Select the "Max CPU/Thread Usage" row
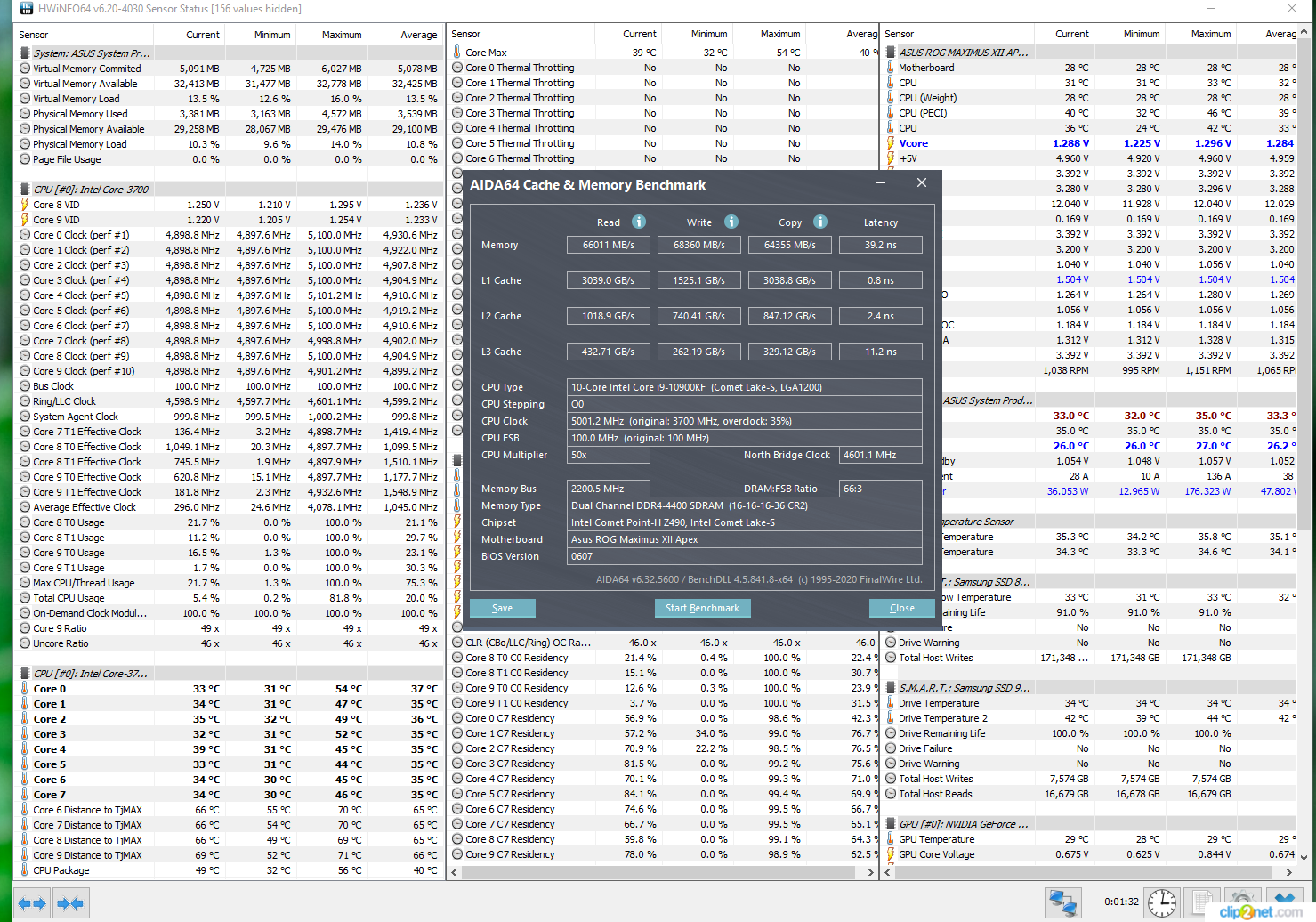The height and width of the screenshot is (922, 1316). coord(229,583)
